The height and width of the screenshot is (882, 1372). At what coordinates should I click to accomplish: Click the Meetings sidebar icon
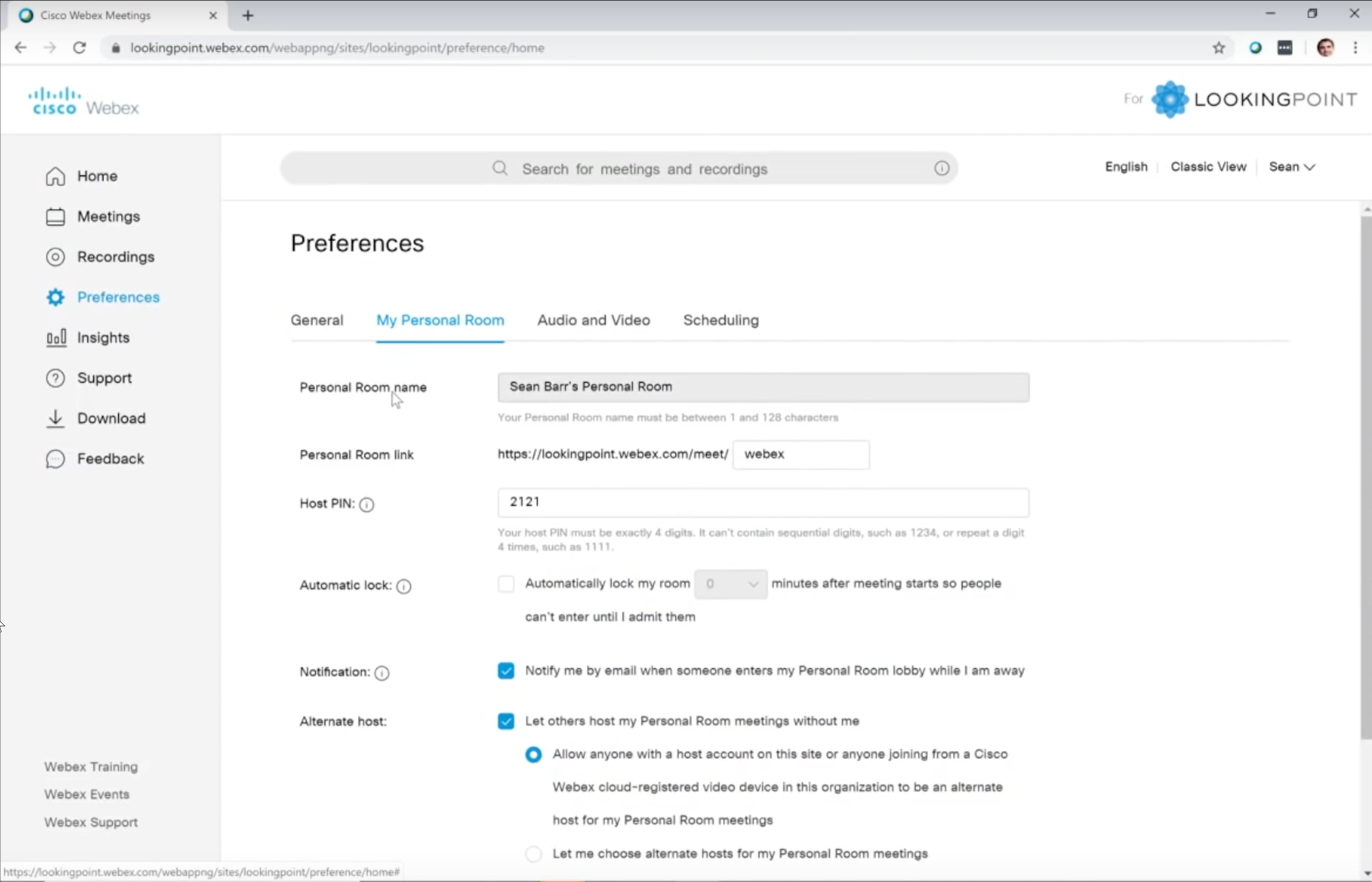click(55, 216)
